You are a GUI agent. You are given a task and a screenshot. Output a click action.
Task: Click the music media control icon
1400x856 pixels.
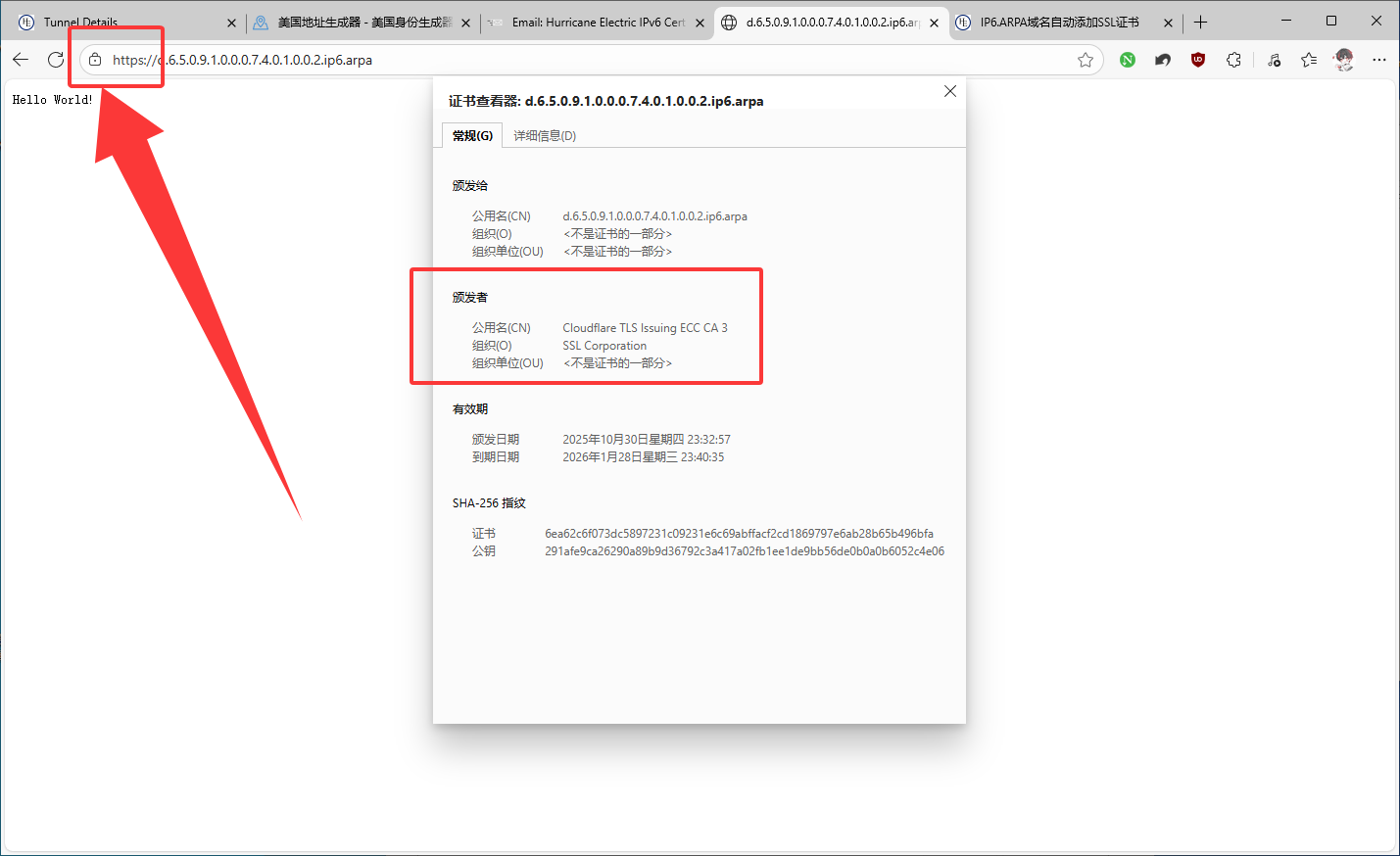(1274, 60)
